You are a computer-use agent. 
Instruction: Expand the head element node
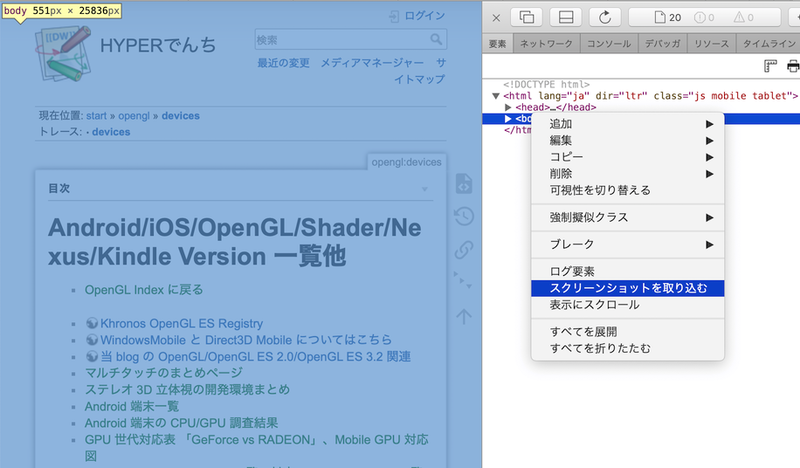point(508,107)
